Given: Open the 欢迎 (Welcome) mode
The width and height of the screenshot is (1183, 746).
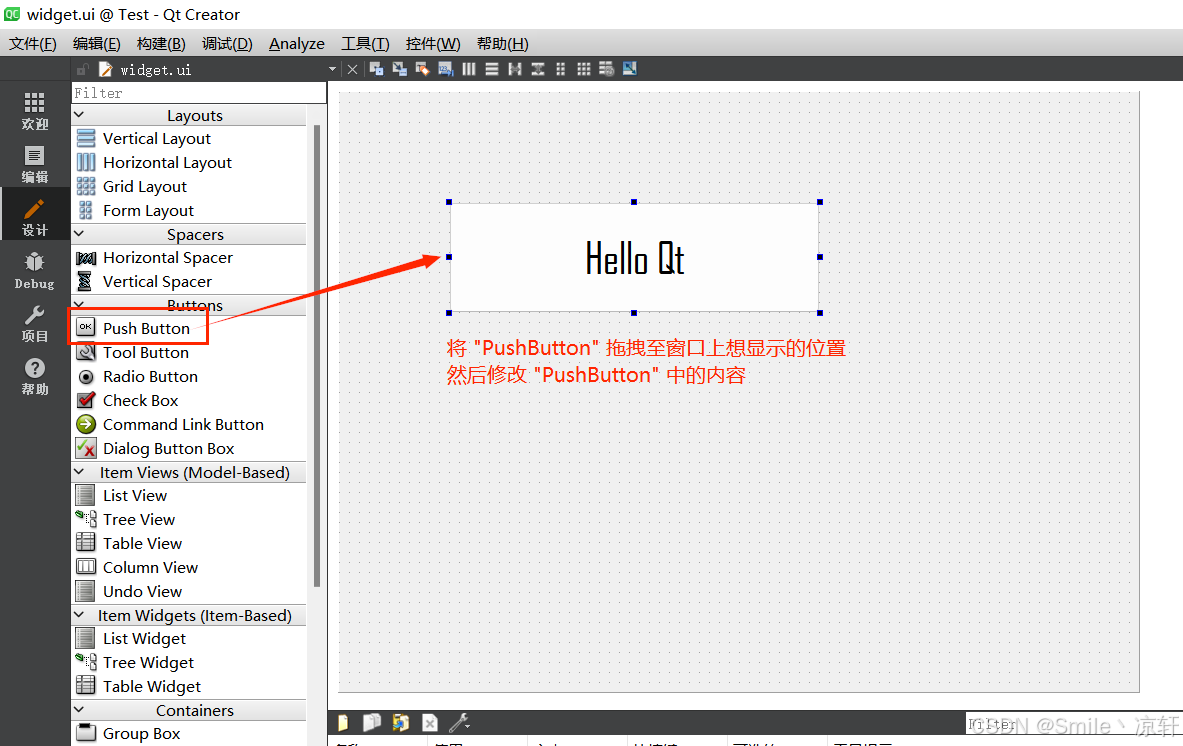Looking at the screenshot, I should coord(35,111).
